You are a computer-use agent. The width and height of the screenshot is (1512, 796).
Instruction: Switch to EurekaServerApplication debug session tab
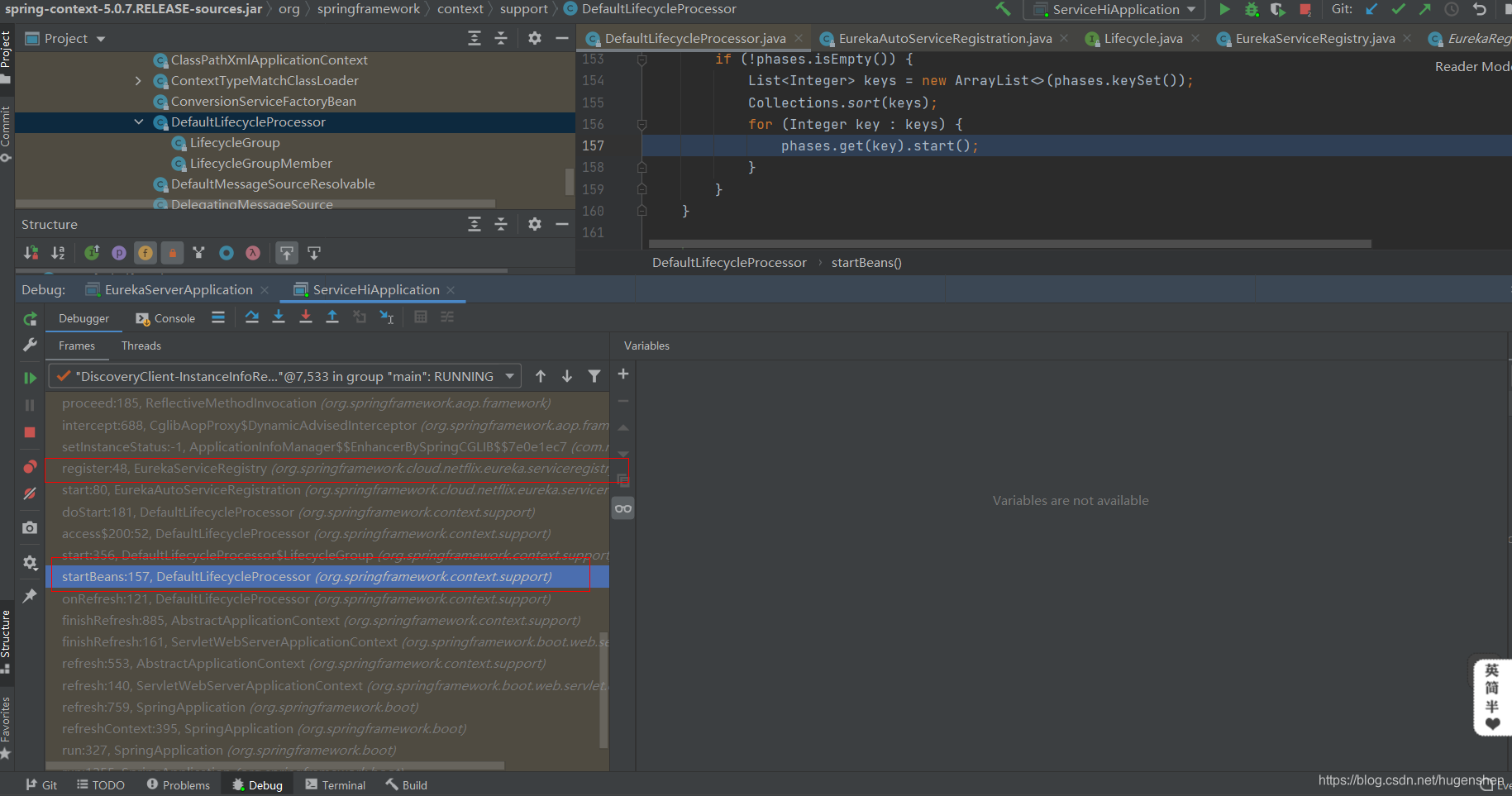click(178, 290)
